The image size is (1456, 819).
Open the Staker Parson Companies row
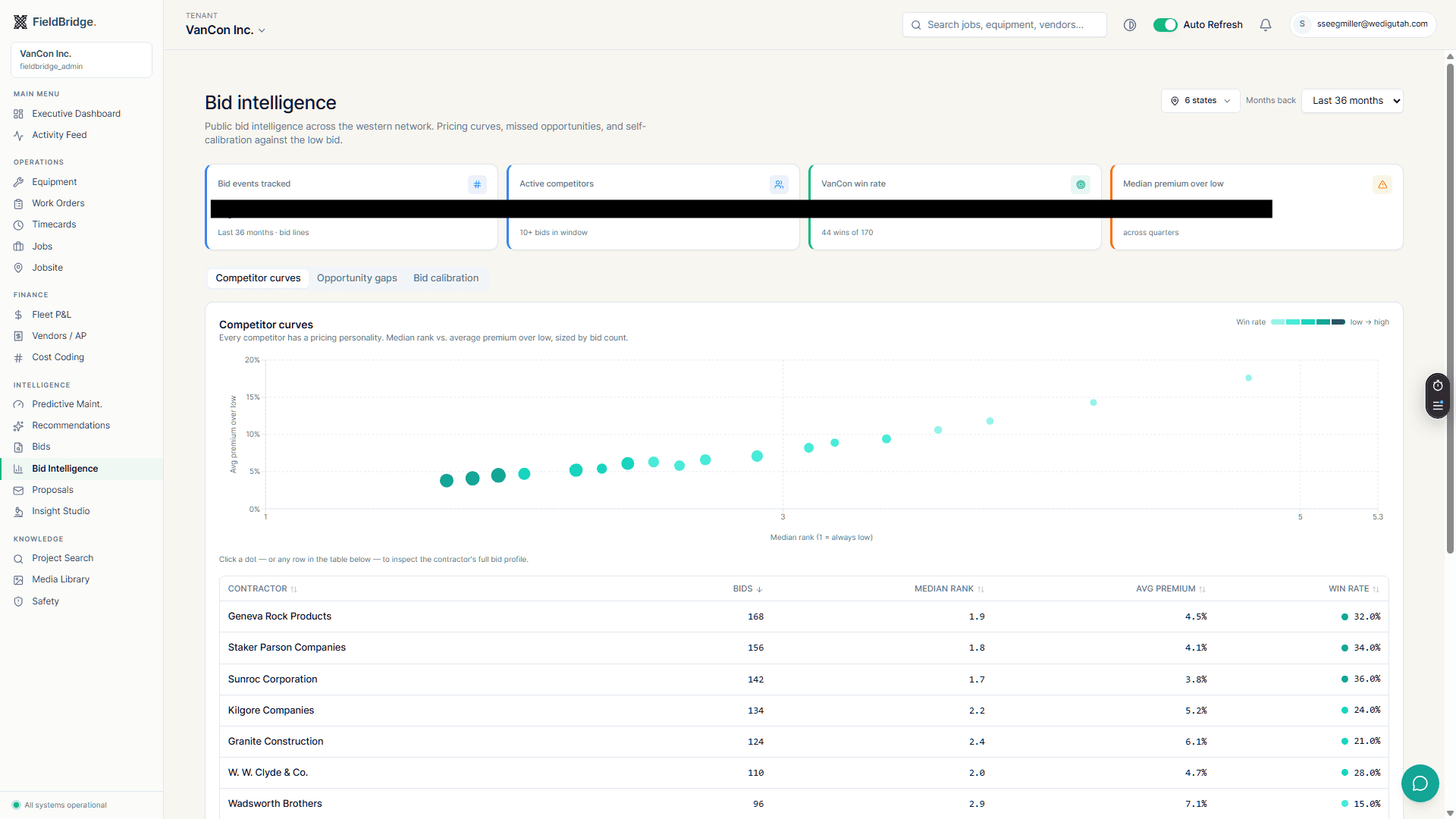point(804,648)
